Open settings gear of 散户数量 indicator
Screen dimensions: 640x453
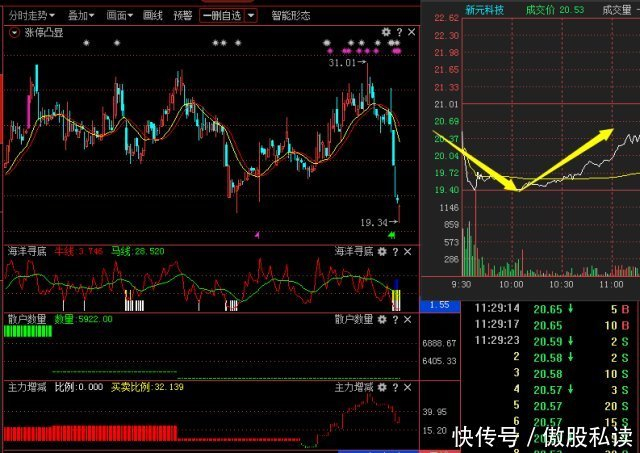[382, 320]
